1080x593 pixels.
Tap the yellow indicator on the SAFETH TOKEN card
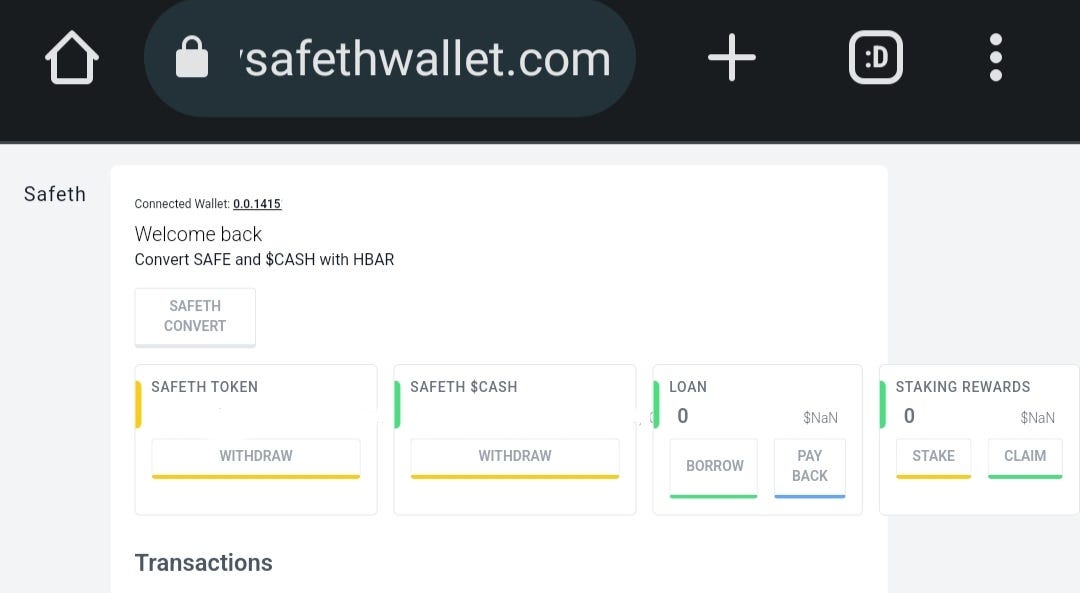(x=138, y=405)
